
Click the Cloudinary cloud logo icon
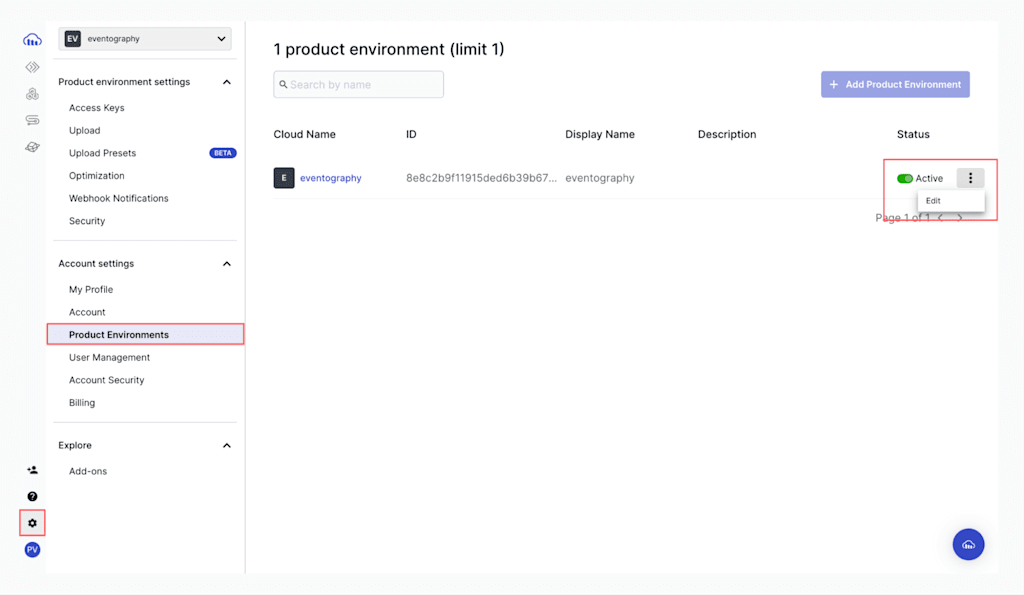32,40
